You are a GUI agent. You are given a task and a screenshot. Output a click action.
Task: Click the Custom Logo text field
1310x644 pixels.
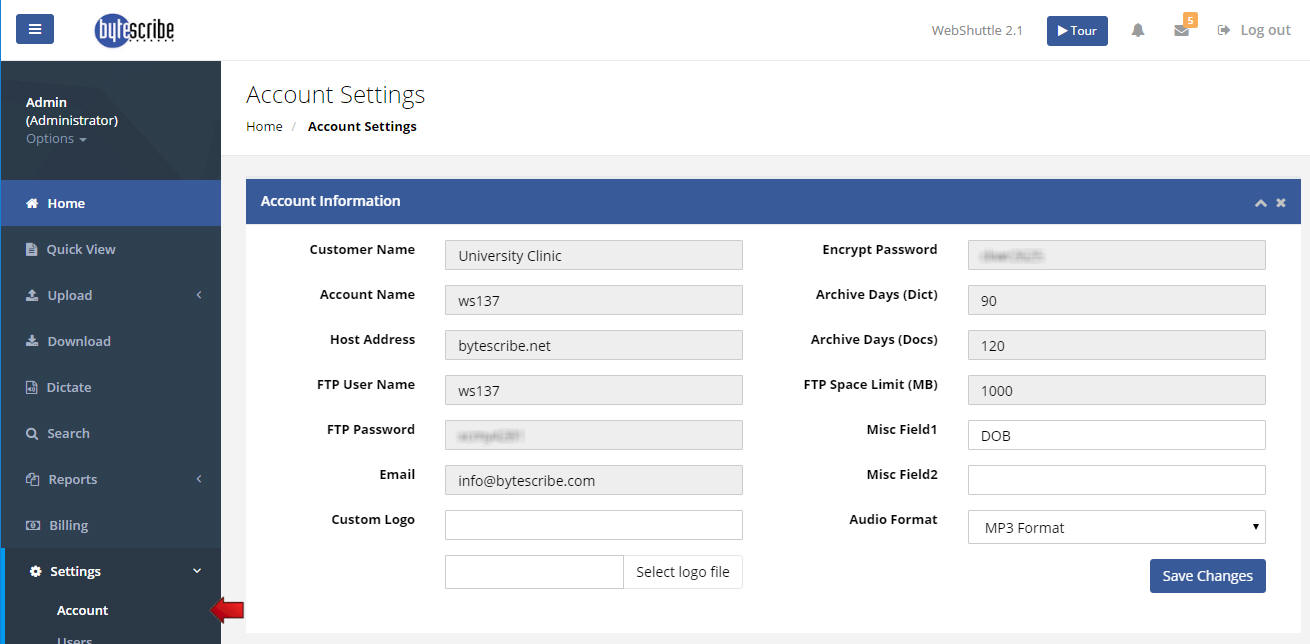point(594,525)
